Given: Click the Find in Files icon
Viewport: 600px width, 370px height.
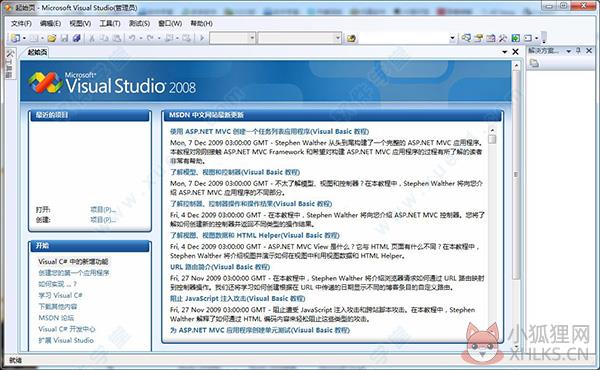Looking at the screenshot, I should click(x=351, y=38).
